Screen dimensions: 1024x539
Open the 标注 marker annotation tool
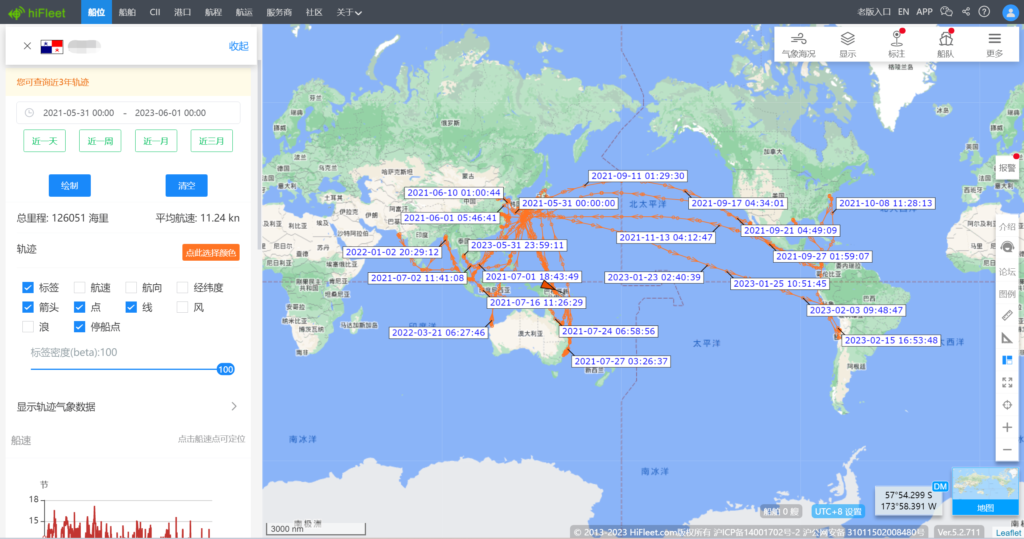(x=897, y=44)
